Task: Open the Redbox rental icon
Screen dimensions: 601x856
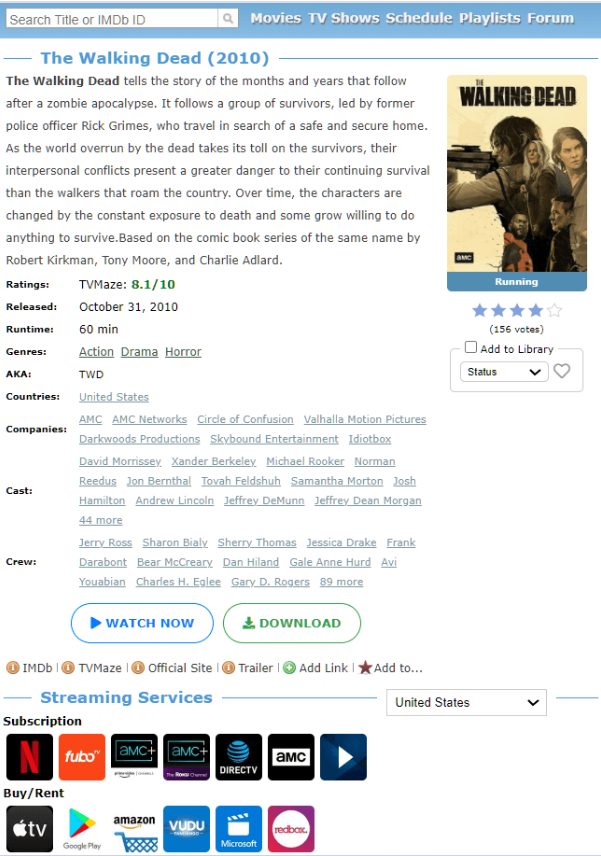Action: click(291, 829)
